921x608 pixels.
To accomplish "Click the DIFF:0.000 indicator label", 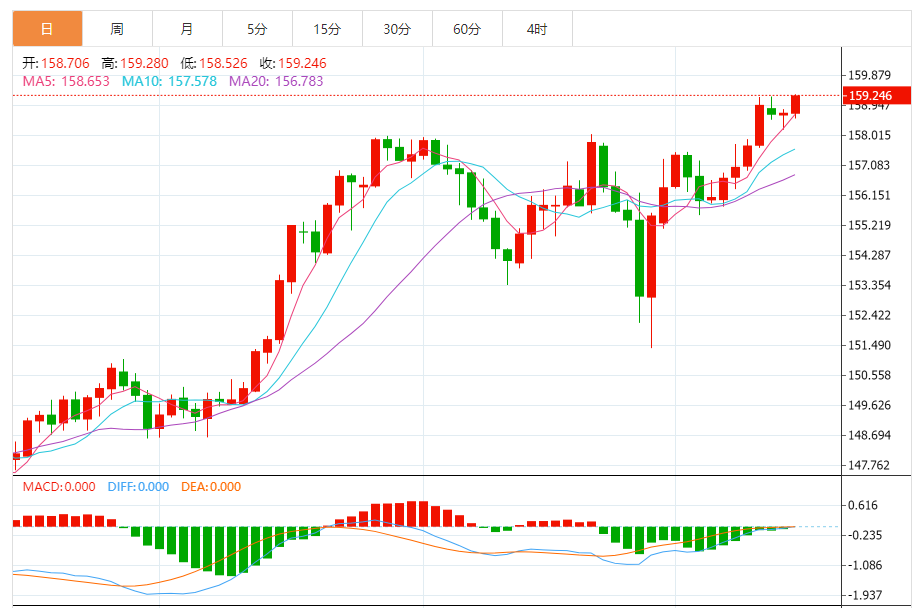I will click(x=138, y=486).
